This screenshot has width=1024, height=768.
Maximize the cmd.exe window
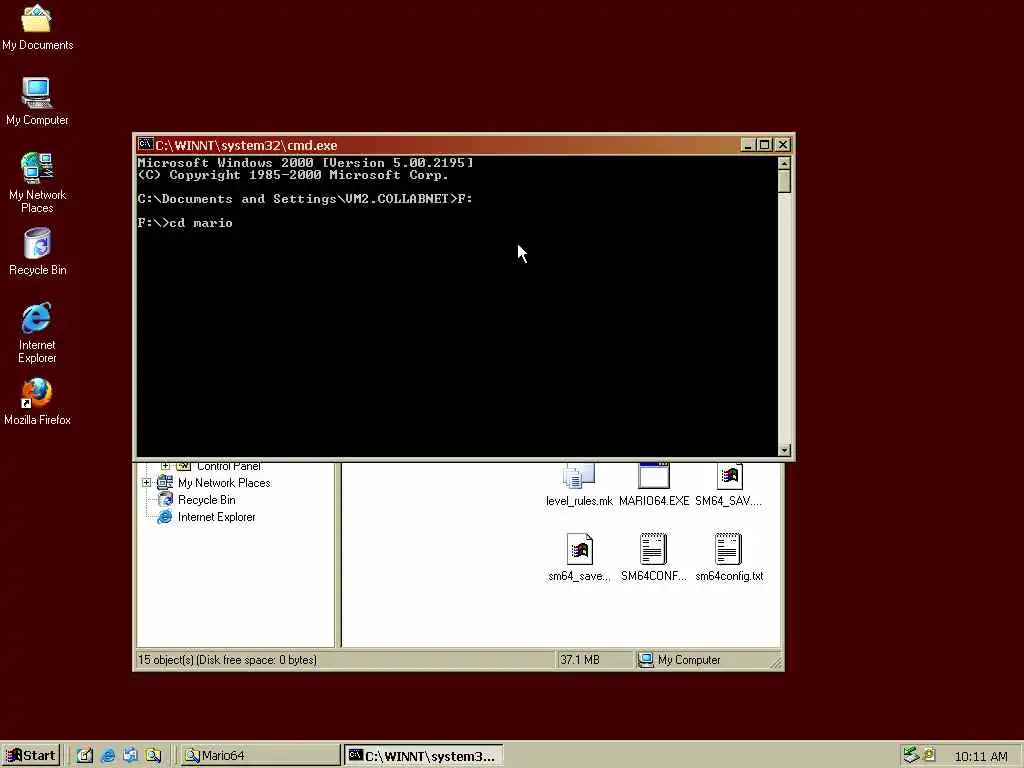pos(765,144)
